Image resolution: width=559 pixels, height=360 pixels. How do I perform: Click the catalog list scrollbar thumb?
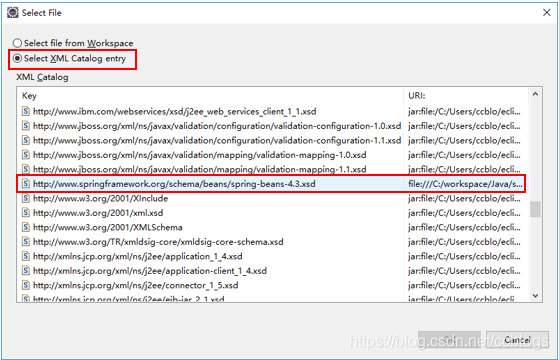(x=535, y=209)
